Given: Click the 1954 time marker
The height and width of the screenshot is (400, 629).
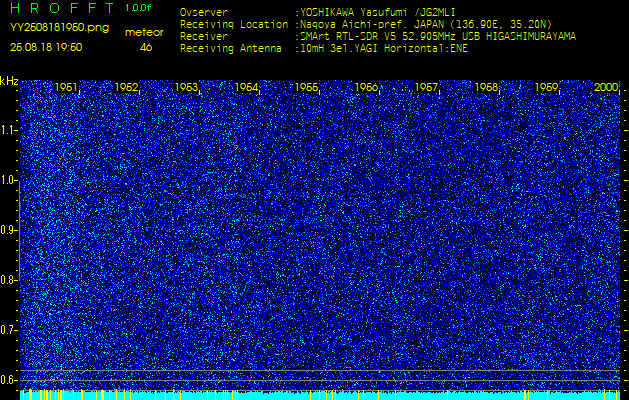Looking at the screenshot, I should [x=246, y=87].
